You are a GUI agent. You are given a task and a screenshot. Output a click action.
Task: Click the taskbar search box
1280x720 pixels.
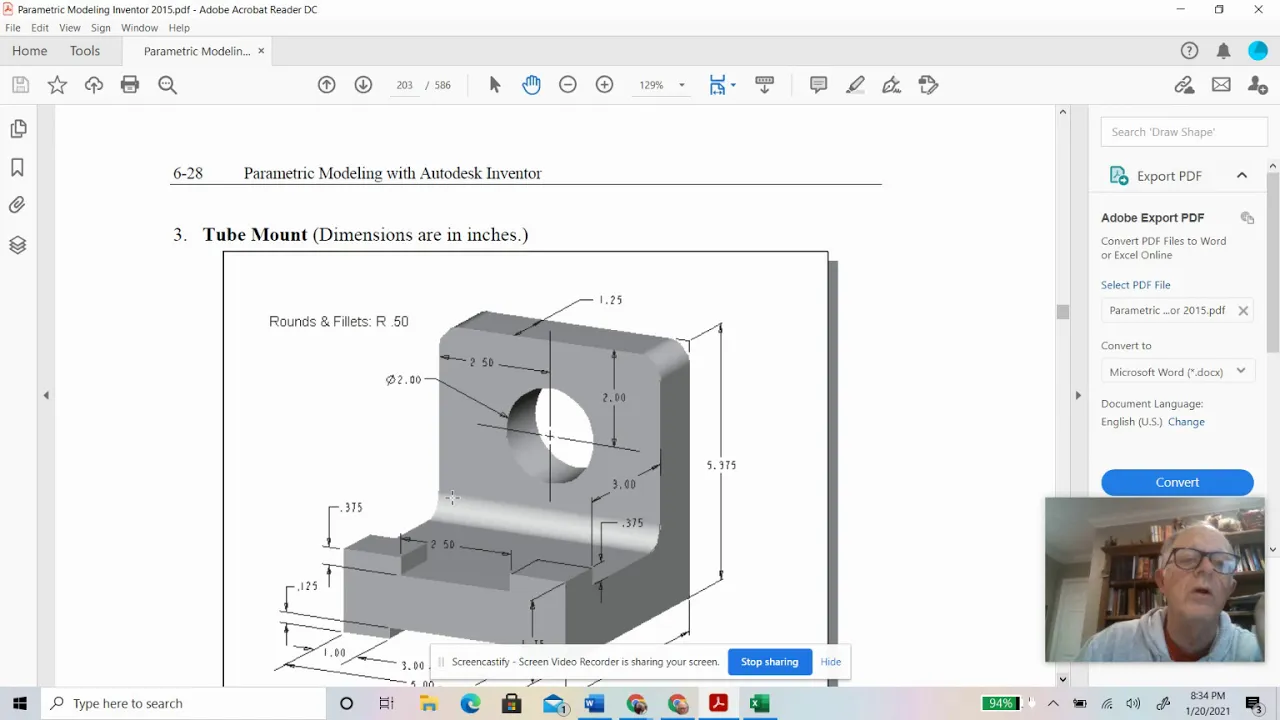click(x=185, y=703)
